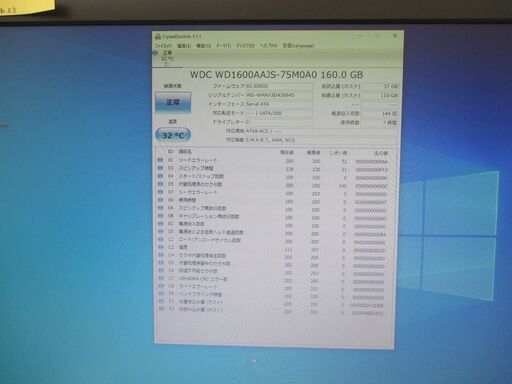The width and height of the screenshot is (512, 384).
Task: Open the 機能 menu
Action: tap(203, 46)
